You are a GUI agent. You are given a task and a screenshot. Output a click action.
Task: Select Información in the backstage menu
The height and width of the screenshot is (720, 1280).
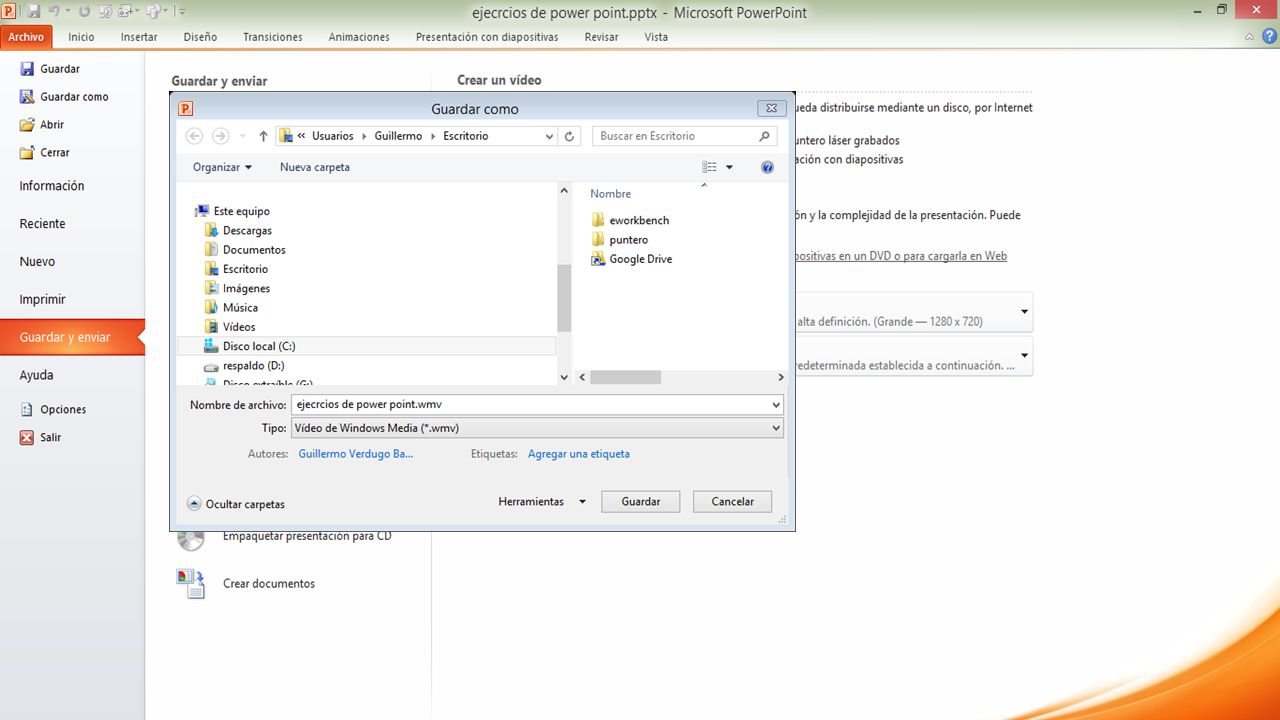point(52,186)
